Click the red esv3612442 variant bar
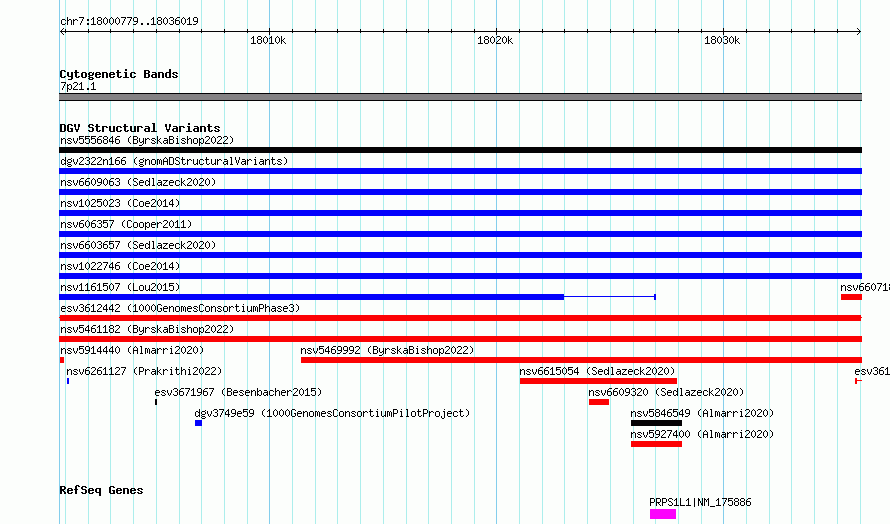The height and width of the screenshot is (524, 890). click(460, 318)
